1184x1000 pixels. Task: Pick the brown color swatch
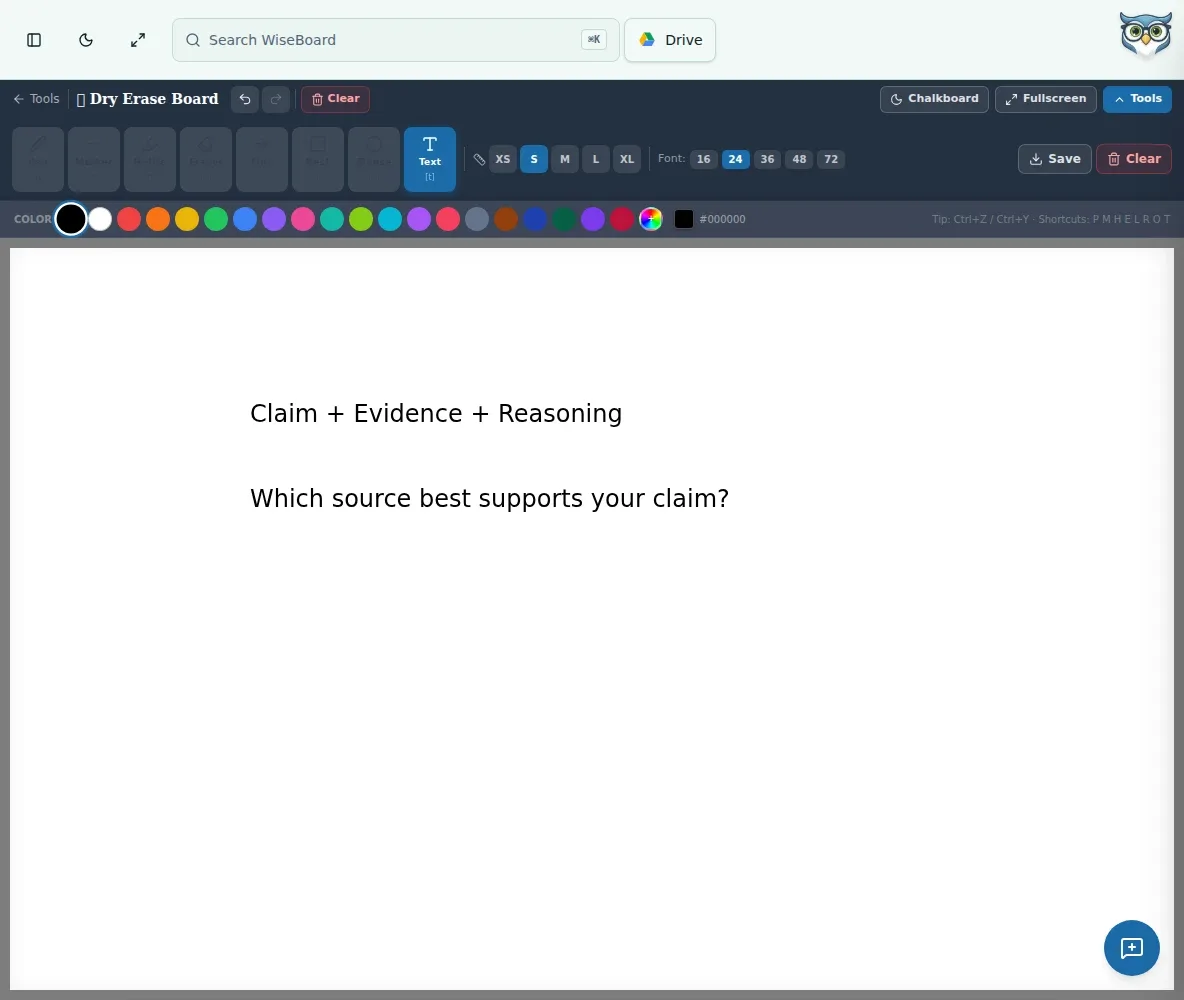(506, 219)
